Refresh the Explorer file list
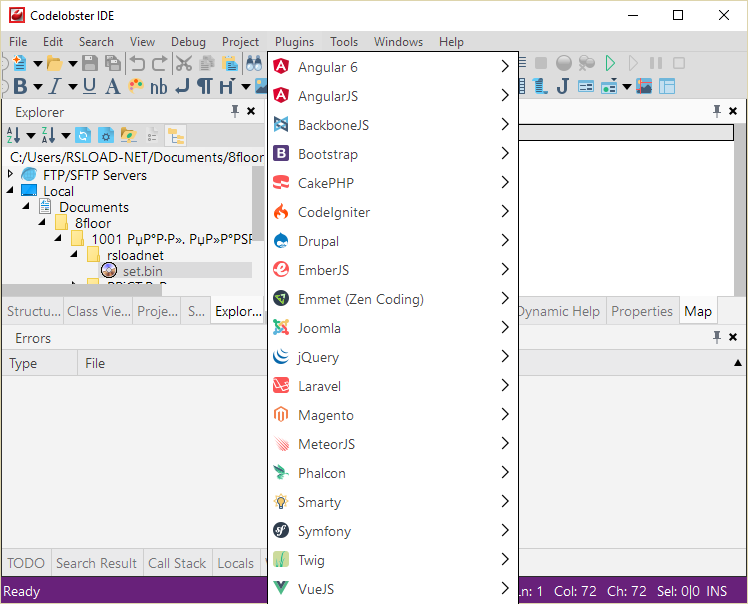Viewport: 748px width, 604px height. [x=83, y=136]
